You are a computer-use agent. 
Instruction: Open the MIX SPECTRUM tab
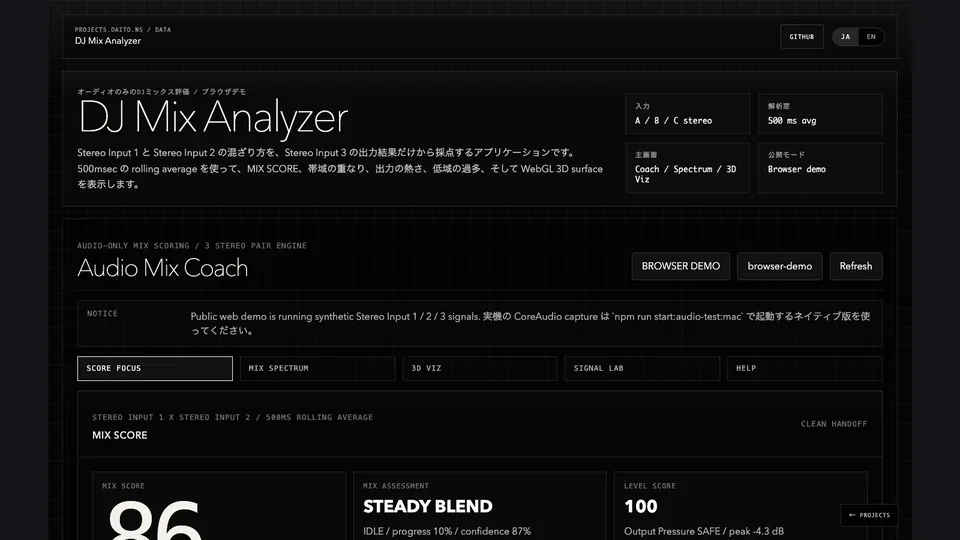point(317,369)
